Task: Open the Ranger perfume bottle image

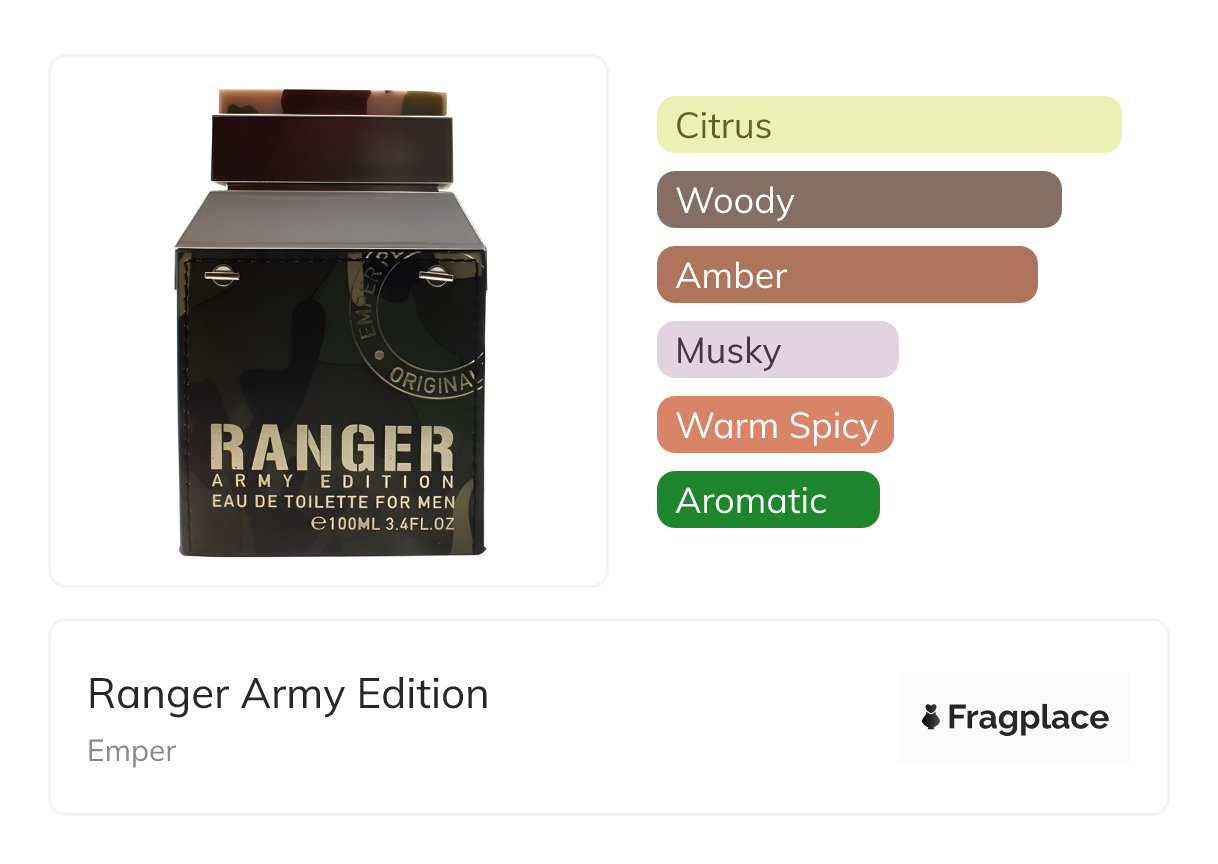Action: (329, 321)
